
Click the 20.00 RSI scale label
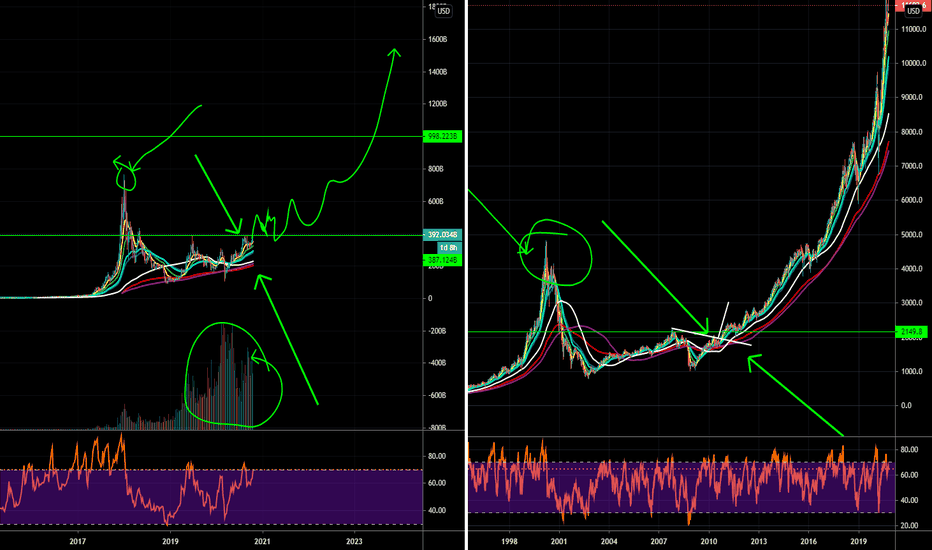tap(909, 526)
